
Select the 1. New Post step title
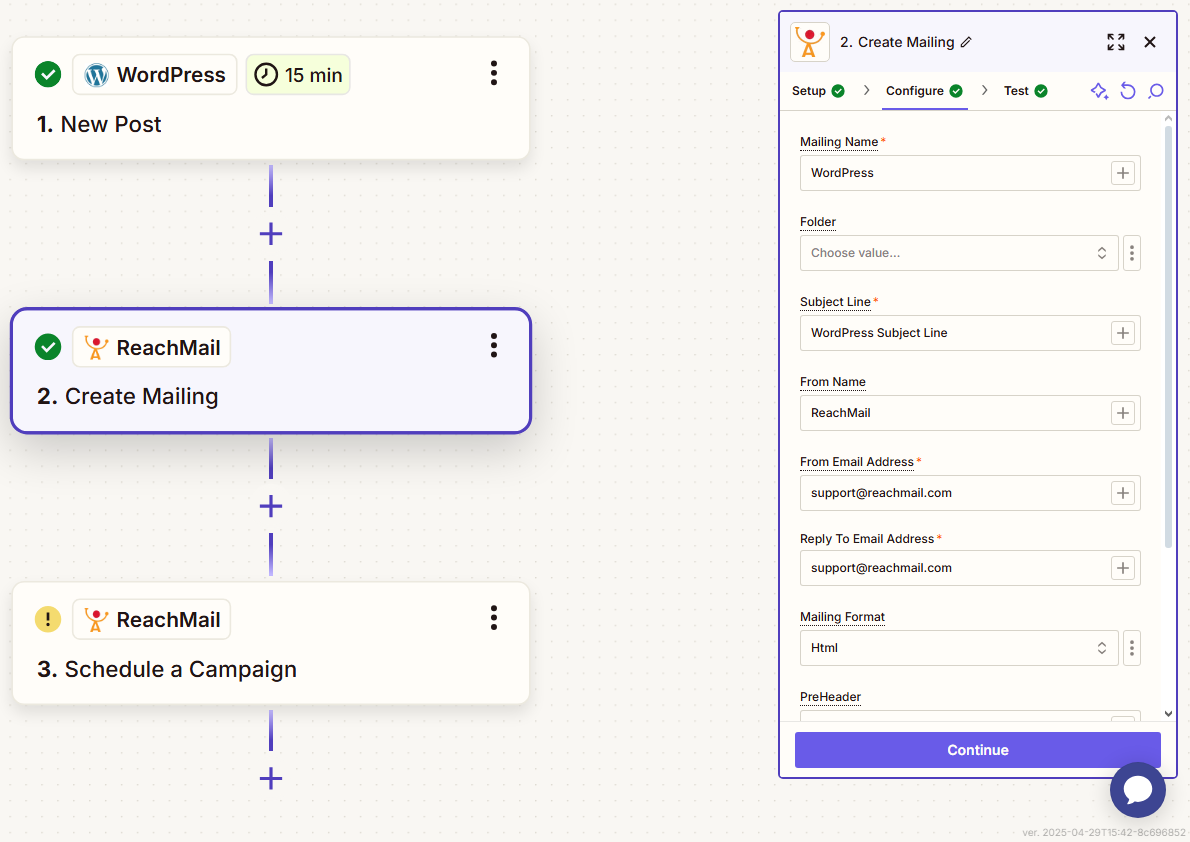(x=99, y=124)
